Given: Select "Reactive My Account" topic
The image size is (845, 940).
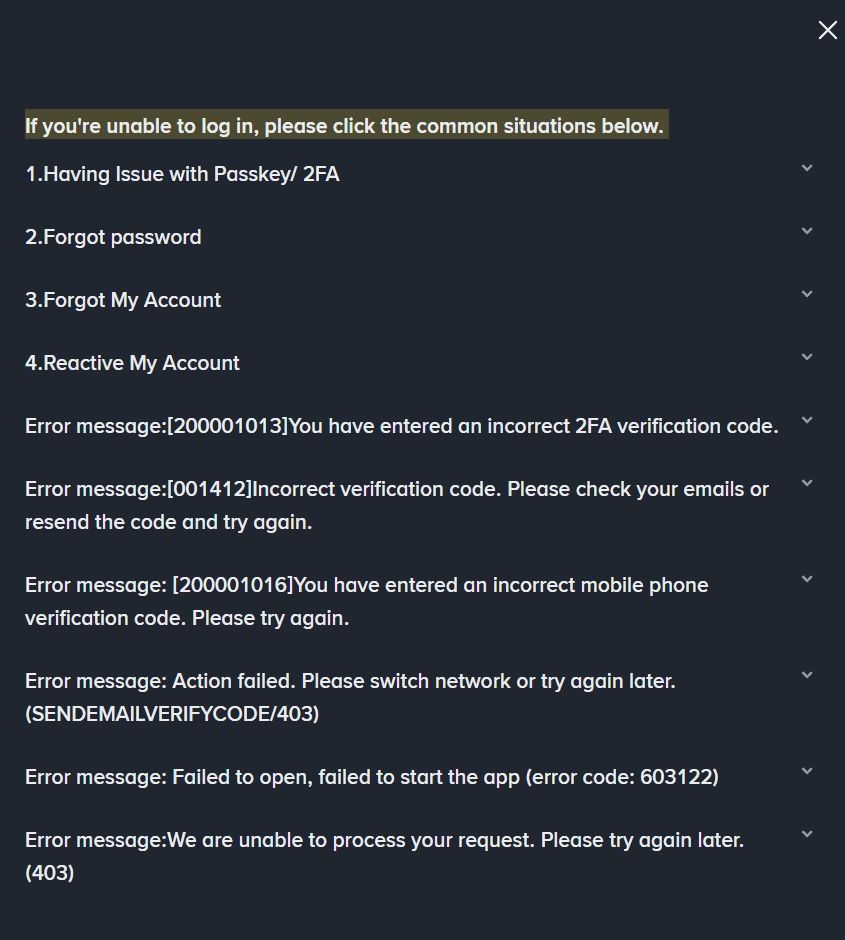Looking at the screenshot, I should tap(132, 363).
